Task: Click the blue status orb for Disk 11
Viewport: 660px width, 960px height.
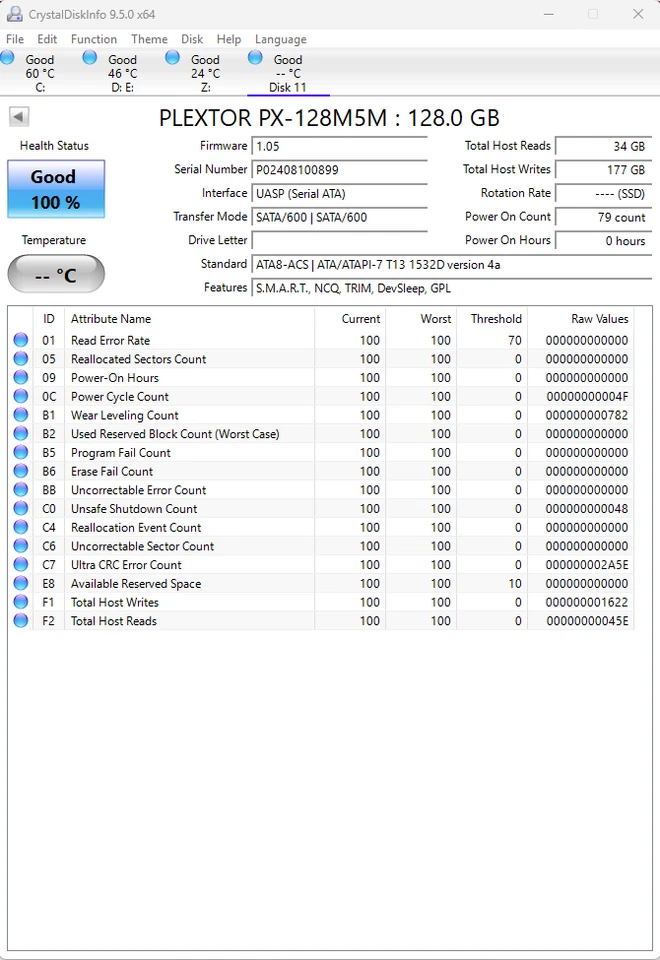Action: coord(255,58)
